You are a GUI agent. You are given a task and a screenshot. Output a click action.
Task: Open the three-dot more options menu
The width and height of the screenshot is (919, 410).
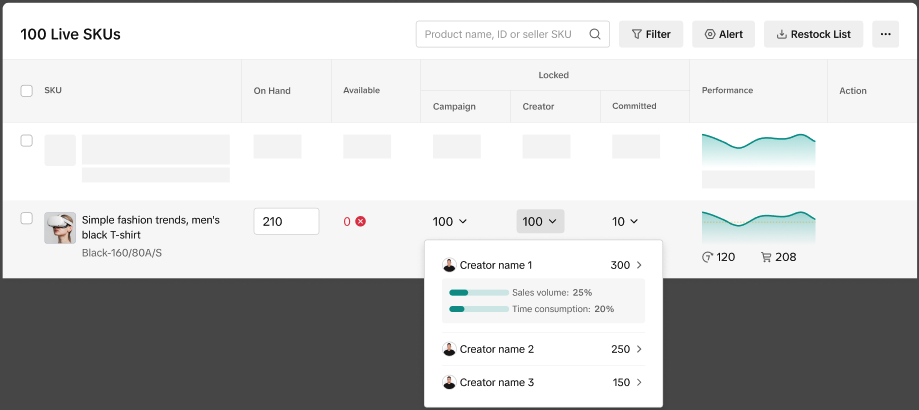pyautogui.click(x=885, y=34)
